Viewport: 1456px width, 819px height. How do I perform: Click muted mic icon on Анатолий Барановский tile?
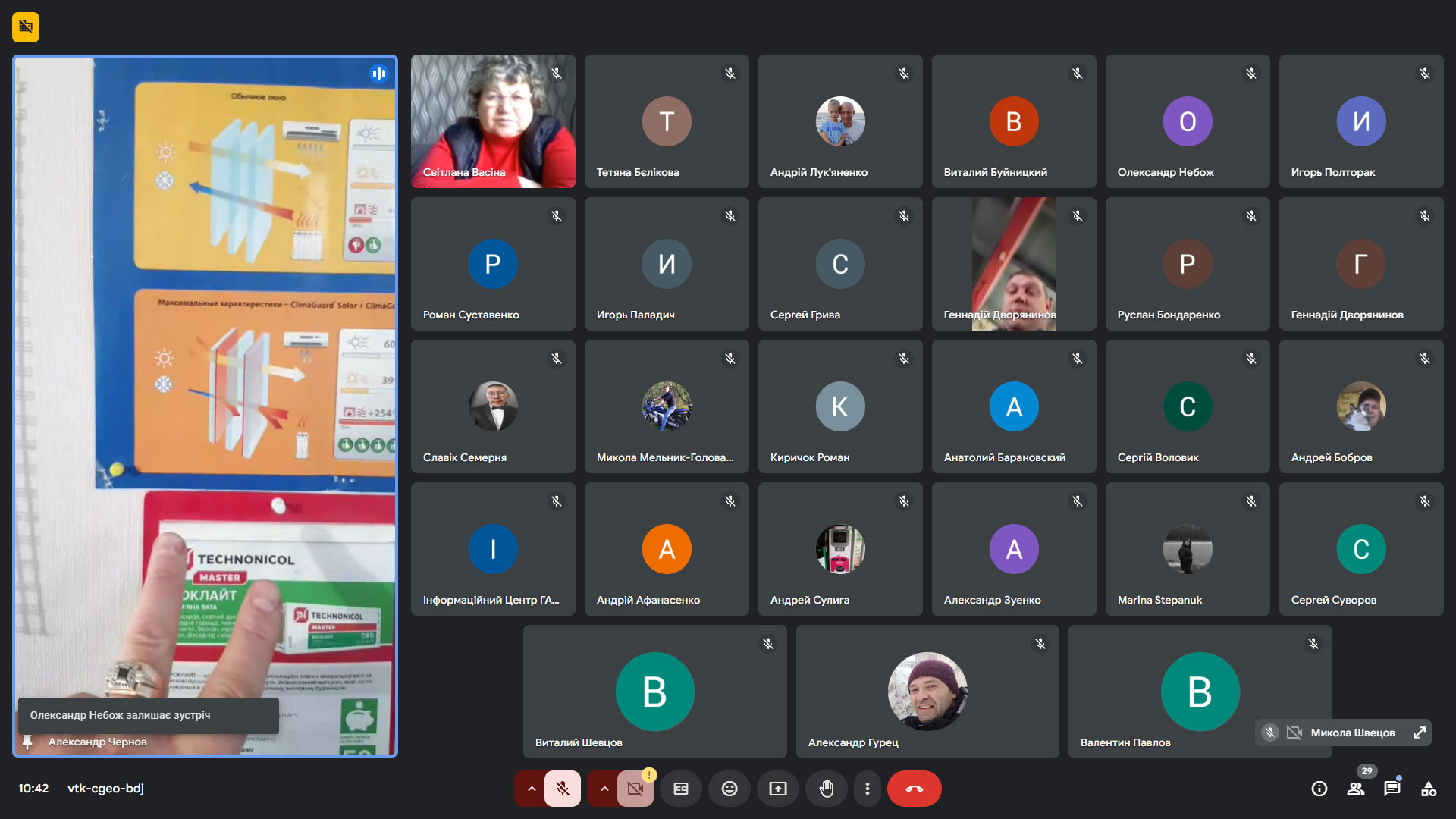click(1078, 359)
